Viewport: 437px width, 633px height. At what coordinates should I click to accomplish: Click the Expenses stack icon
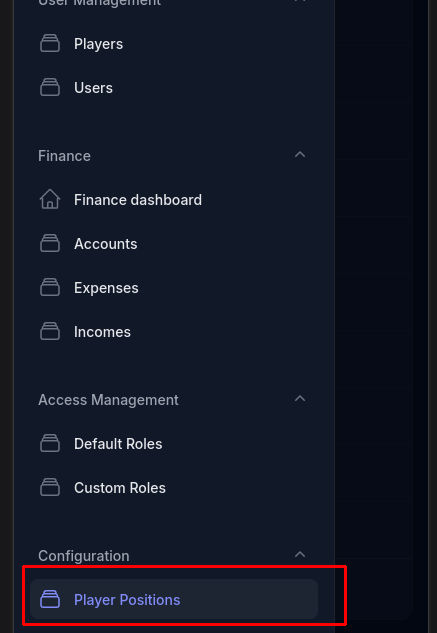click(50, 288)
